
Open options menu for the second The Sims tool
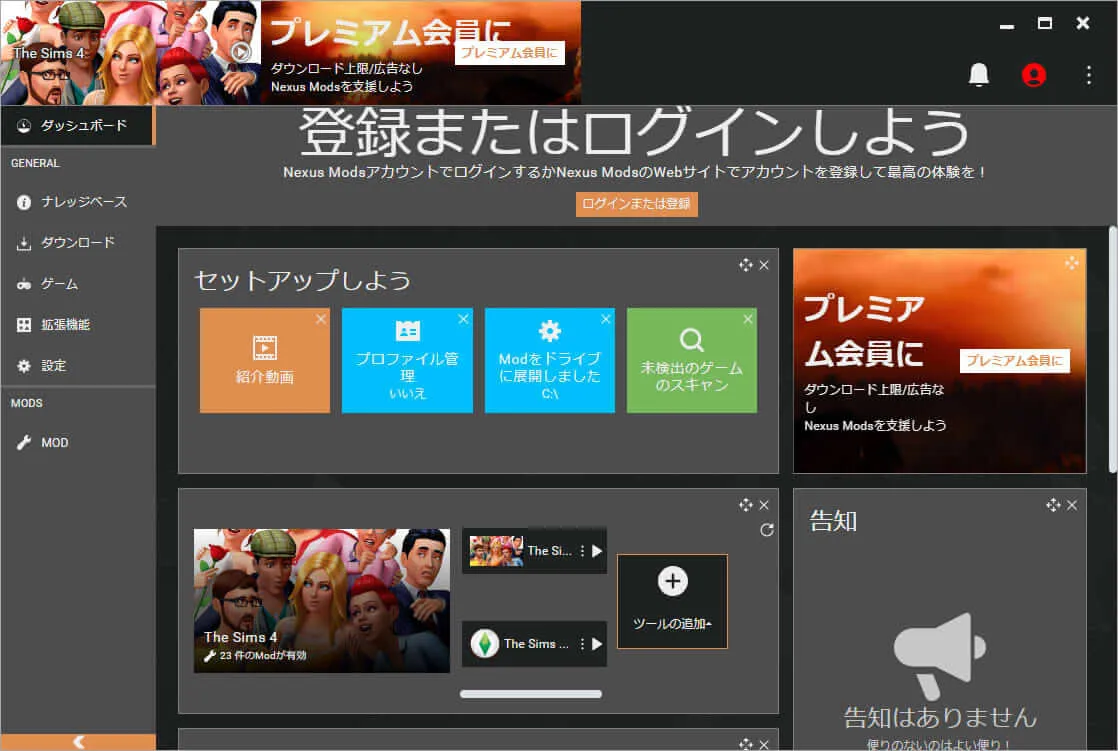583,644
